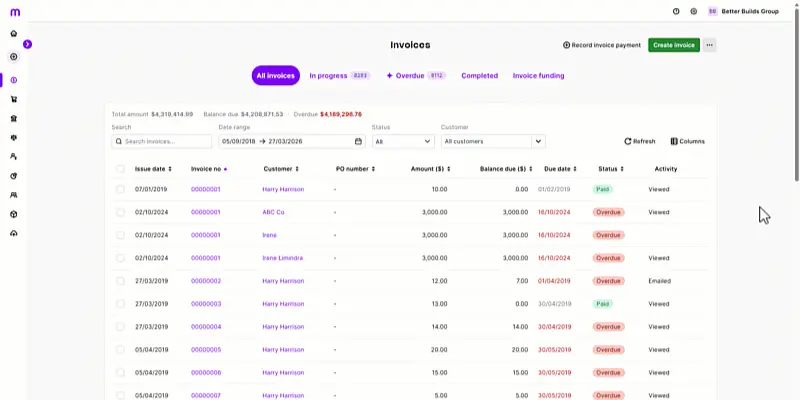Click the green Create invoice button
Screen dimensions: 800x400
674,45
